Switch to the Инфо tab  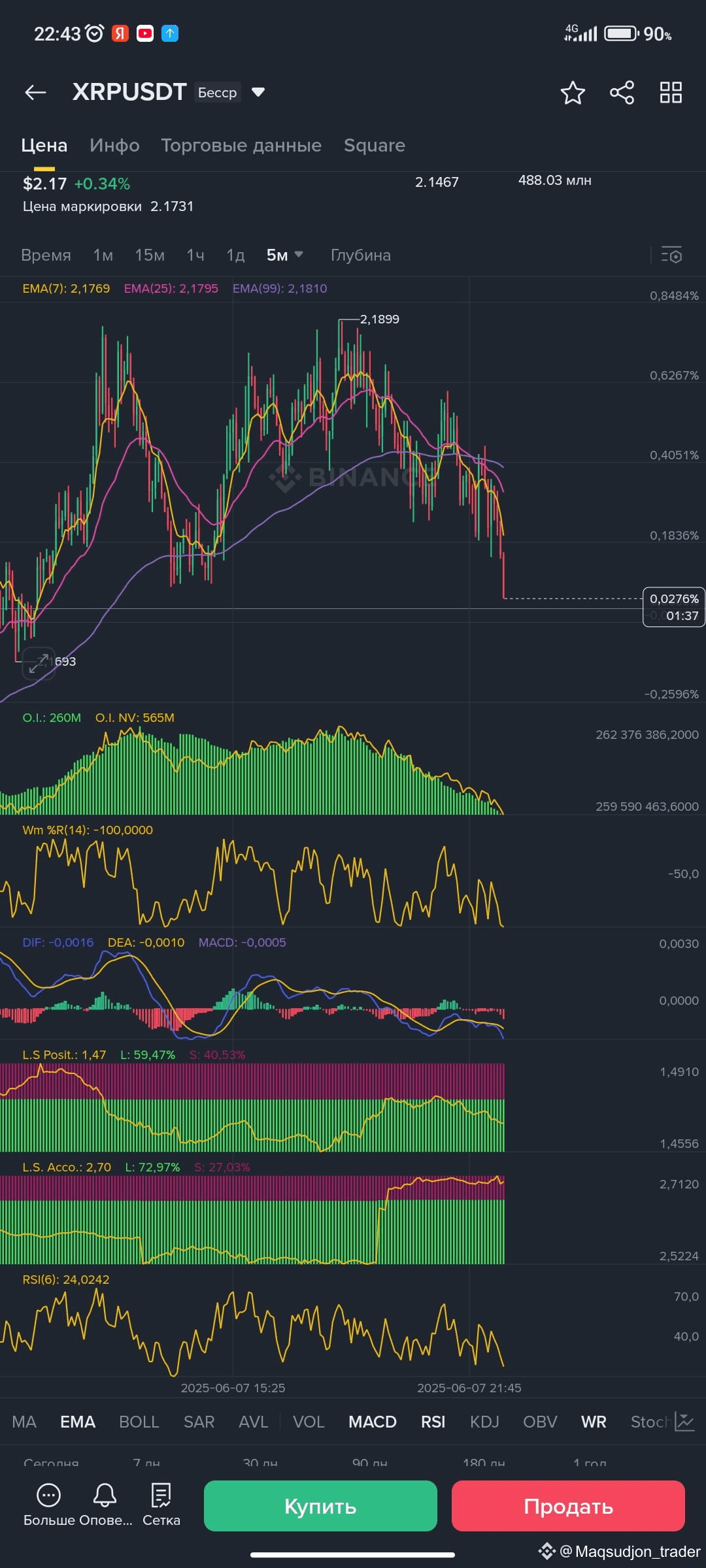114,145
